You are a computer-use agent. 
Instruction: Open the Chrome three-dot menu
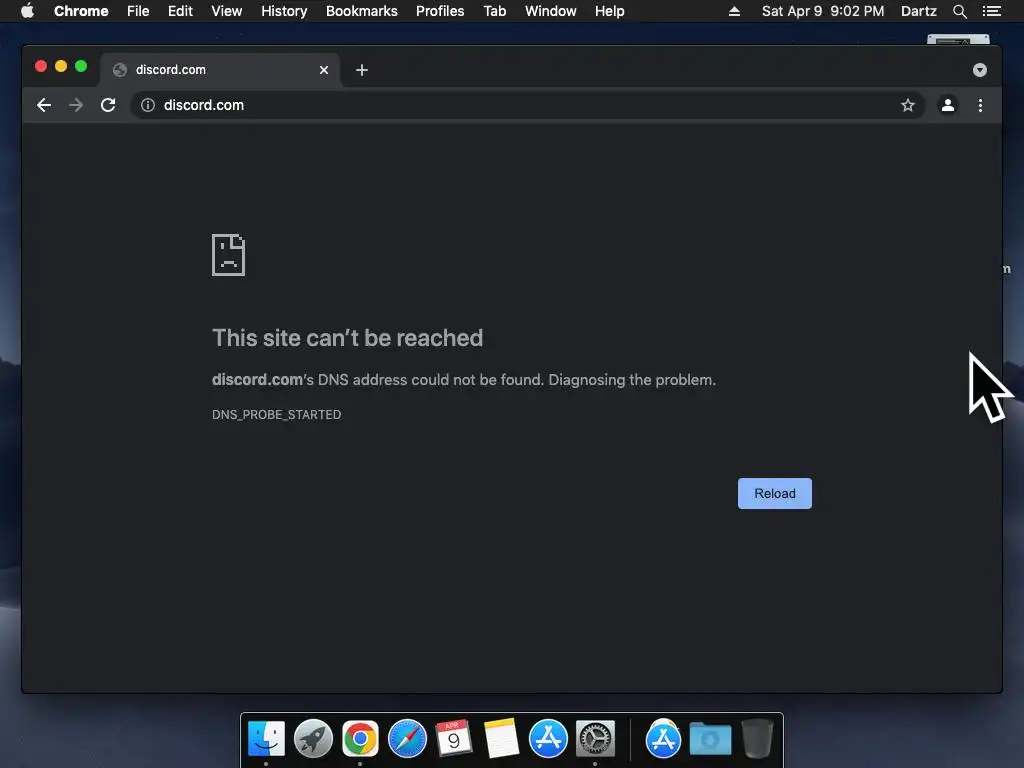point(980,105)
